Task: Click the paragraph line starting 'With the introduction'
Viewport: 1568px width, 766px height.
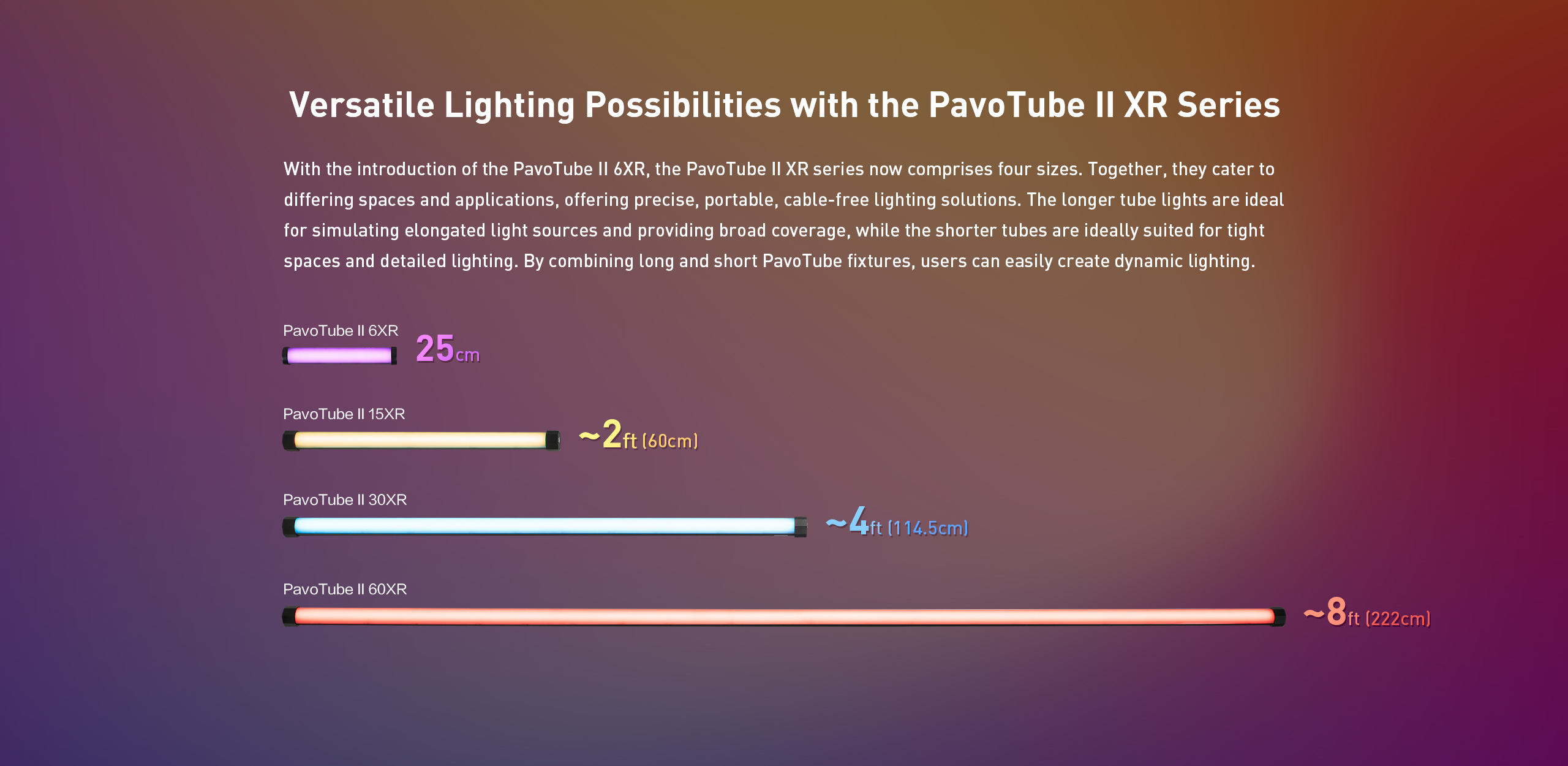Action: click(x=779, y=169)
